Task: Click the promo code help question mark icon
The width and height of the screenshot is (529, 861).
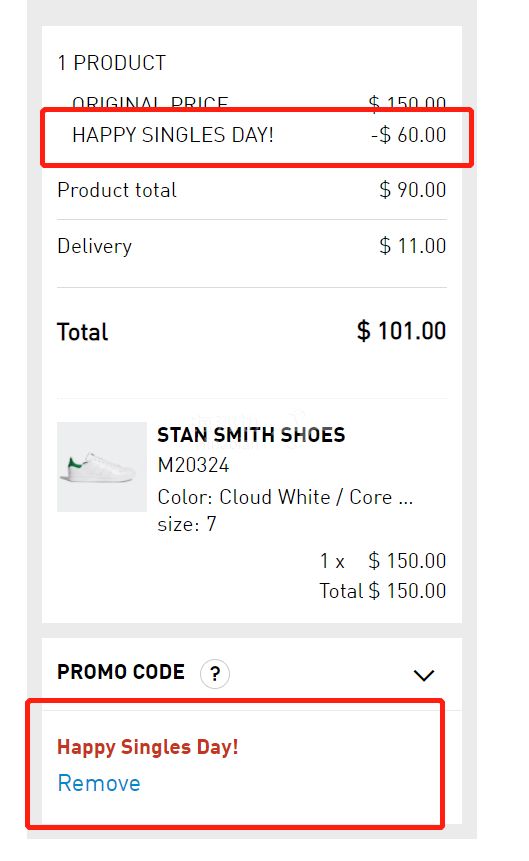Action: pyautogui.click(x=215, y=673)
